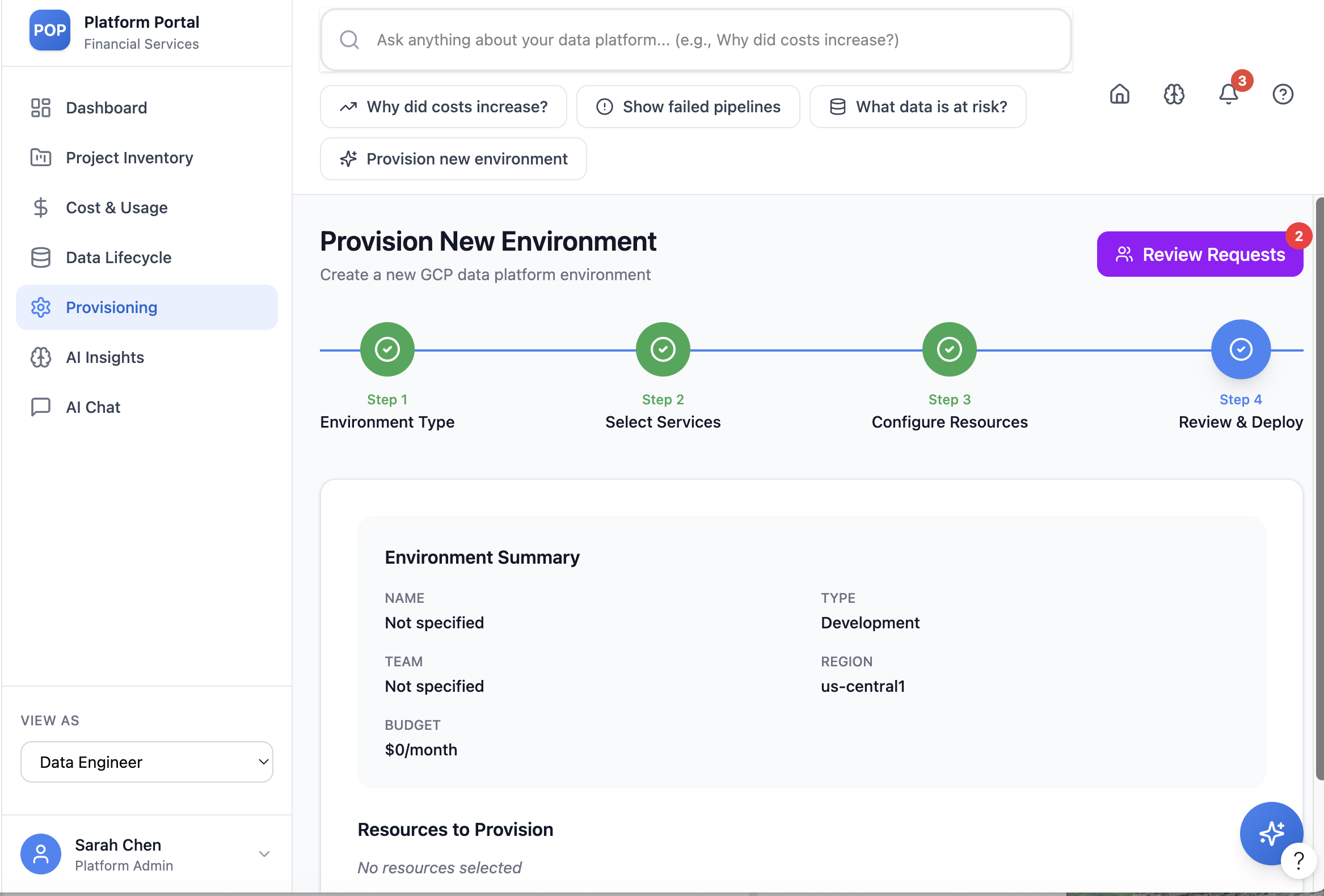This screenshot has width=1324, height=896.
Task: Click 'Why did costs increase?' suggestion
Action: pyautogui.click(x=443, y=107)
